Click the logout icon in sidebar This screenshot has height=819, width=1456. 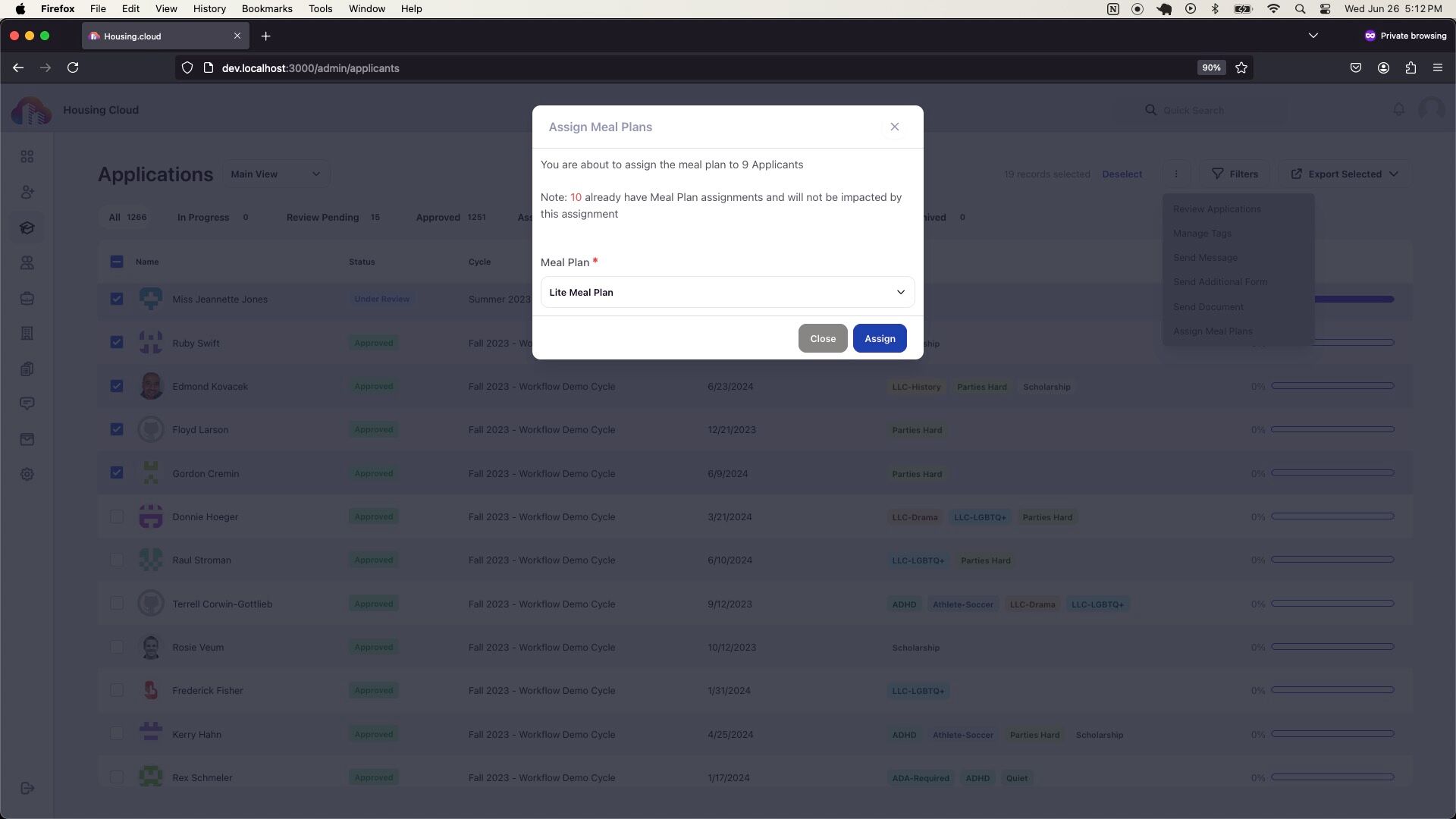point(27,788)
